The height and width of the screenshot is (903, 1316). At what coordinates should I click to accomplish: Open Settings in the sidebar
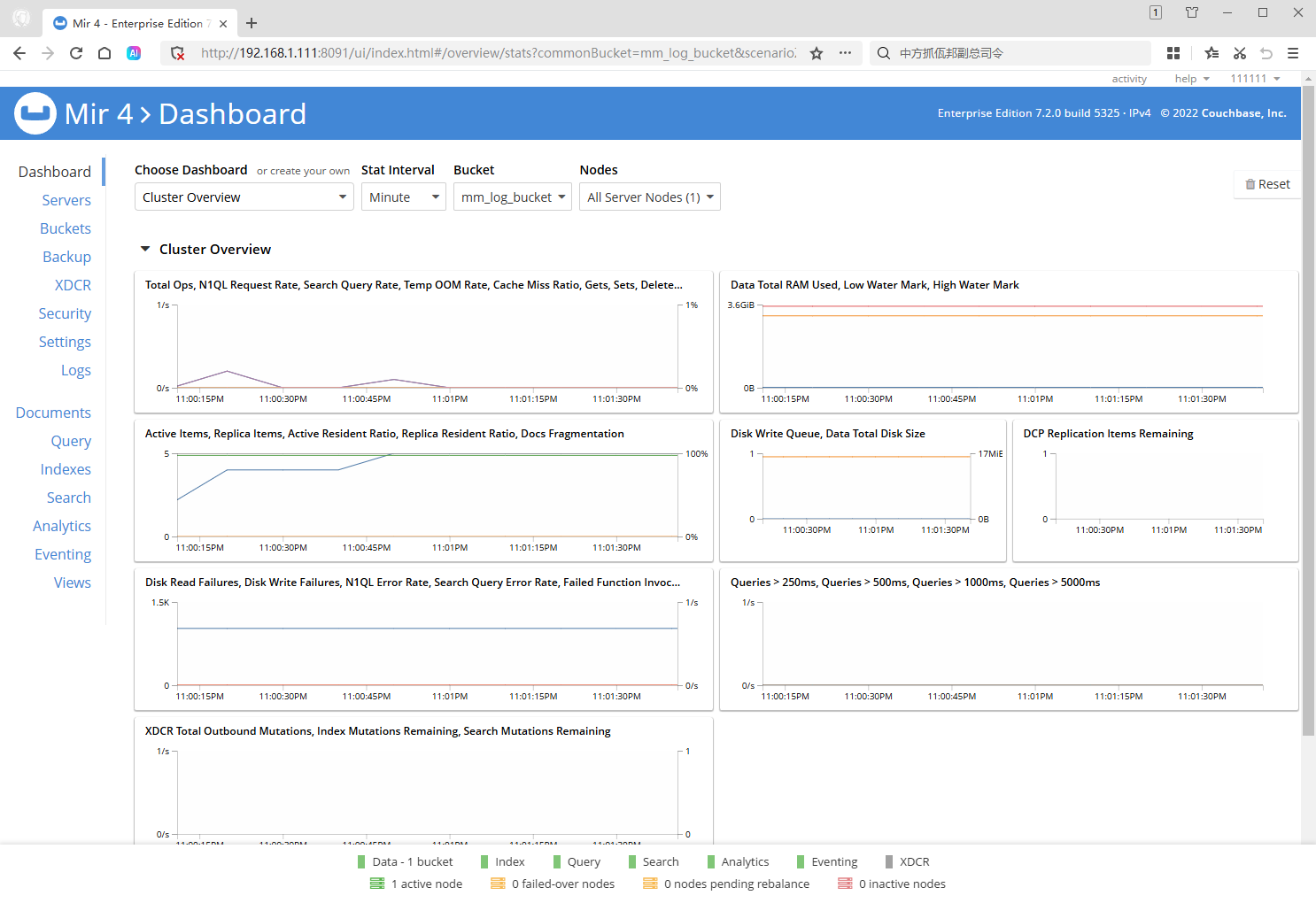click(x=65, y=342)
